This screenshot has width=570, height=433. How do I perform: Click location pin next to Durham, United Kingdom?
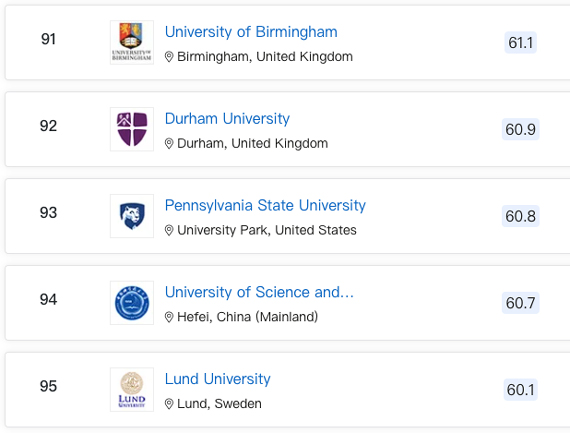pos(169,144)
